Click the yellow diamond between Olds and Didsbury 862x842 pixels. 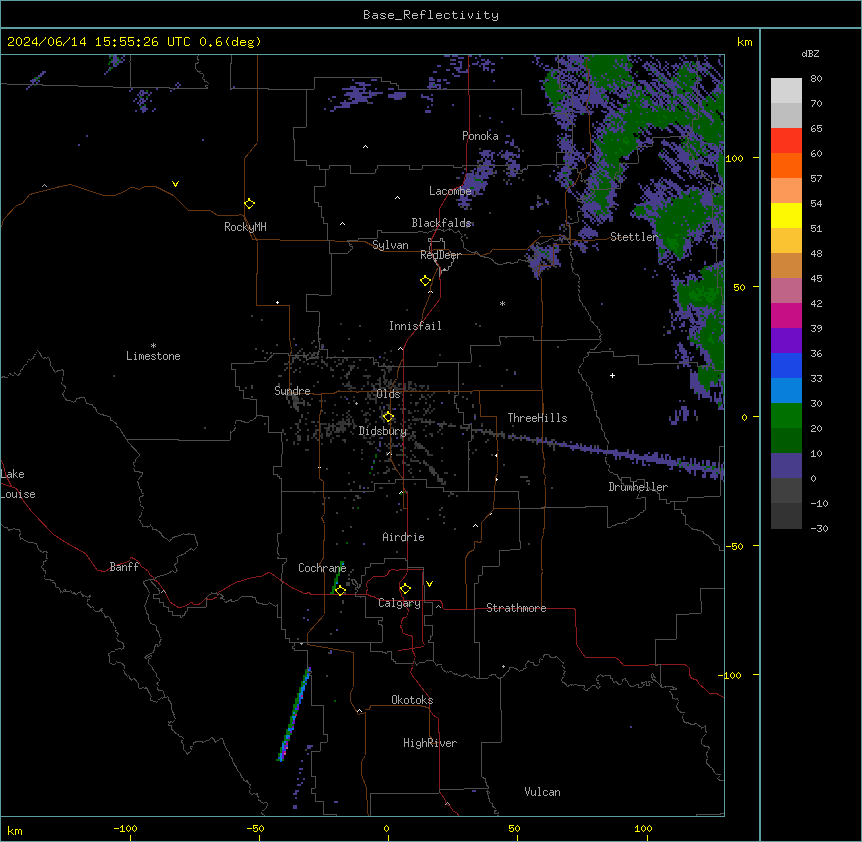[388, 417]
